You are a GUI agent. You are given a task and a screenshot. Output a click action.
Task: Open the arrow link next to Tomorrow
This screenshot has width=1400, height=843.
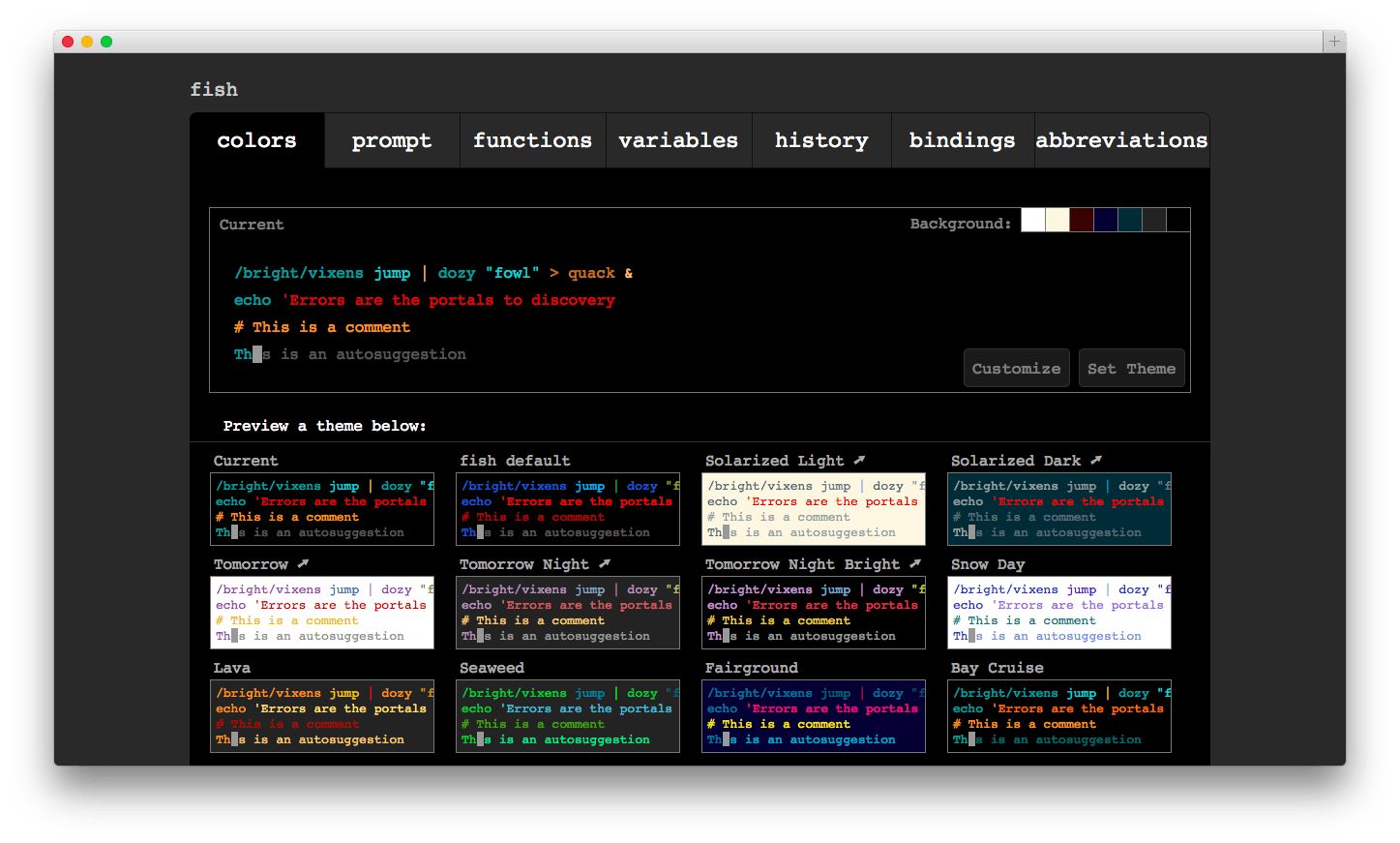pyautogui.click(x=303, y=563)
